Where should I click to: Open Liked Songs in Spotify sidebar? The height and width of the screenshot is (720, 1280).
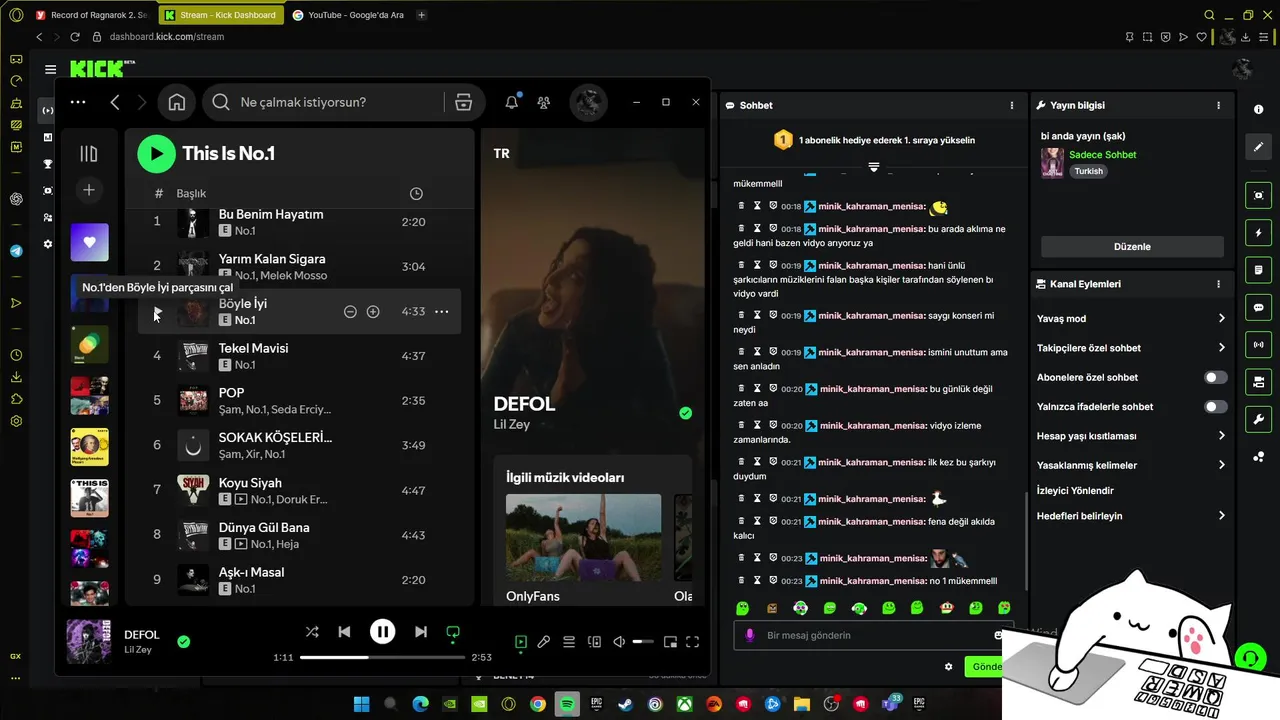[x=89, y=242]
